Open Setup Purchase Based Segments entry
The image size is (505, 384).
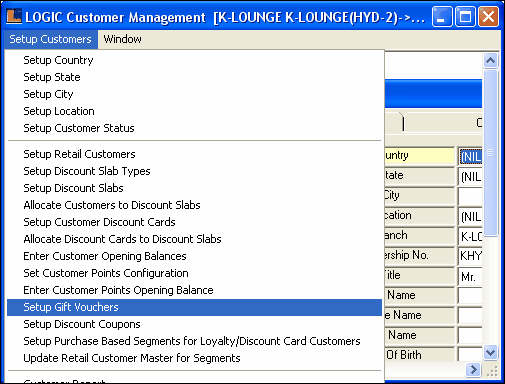click(194, 341)
